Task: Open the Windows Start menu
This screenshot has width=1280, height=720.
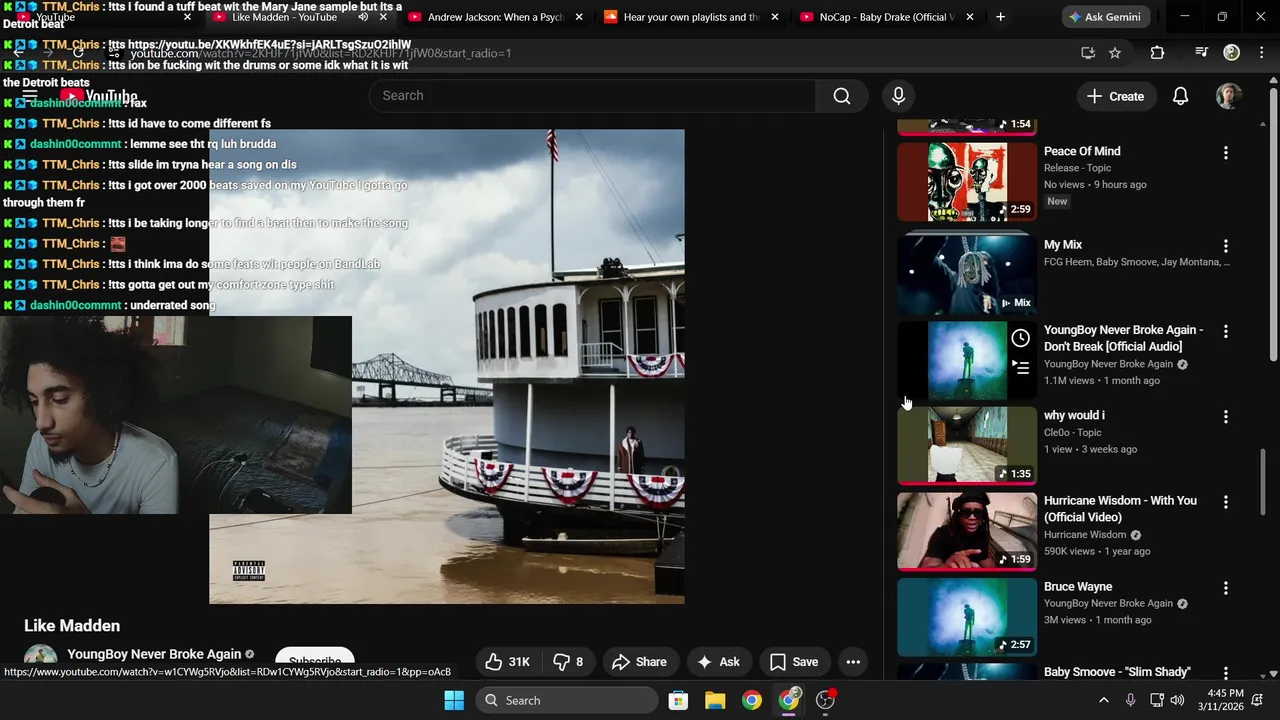Action: tap(454, 700)
